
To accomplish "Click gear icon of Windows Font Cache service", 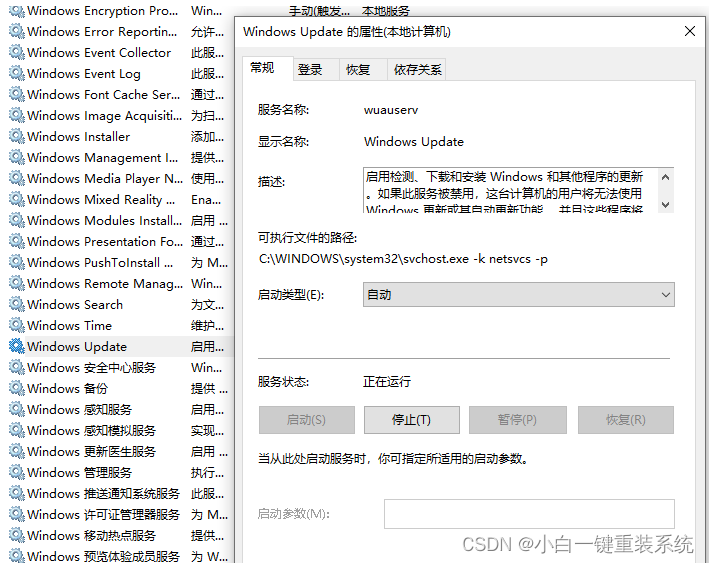I will [x=17, y=95].
